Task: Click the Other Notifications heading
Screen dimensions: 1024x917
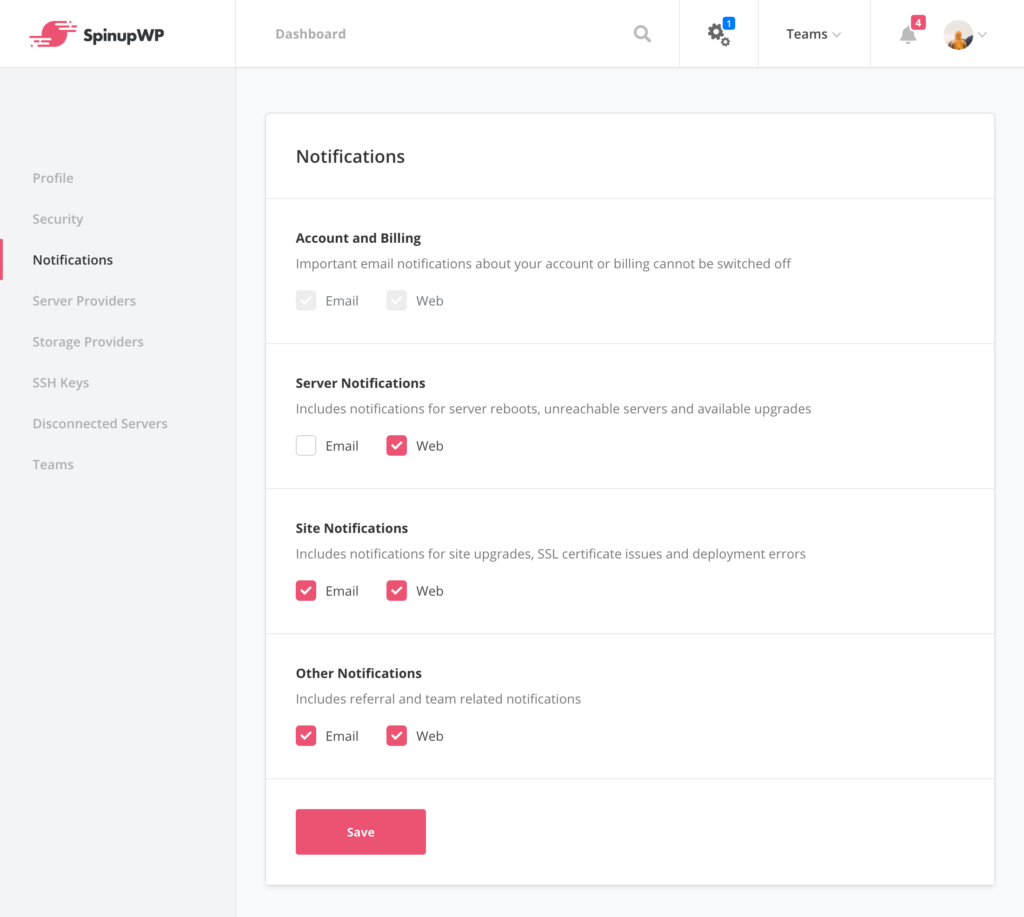Action: point(359,673)
